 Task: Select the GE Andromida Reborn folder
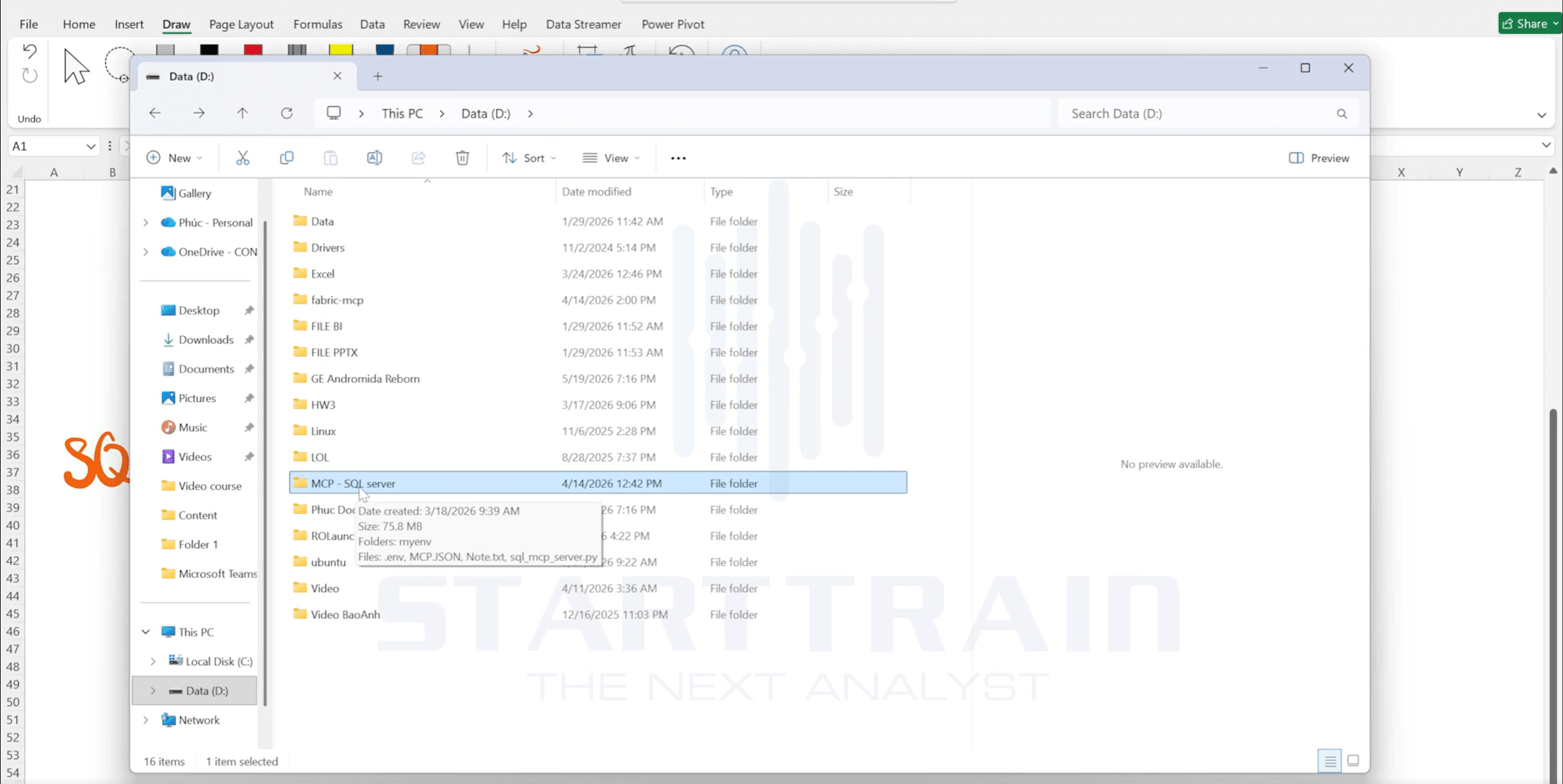(598, 379)
